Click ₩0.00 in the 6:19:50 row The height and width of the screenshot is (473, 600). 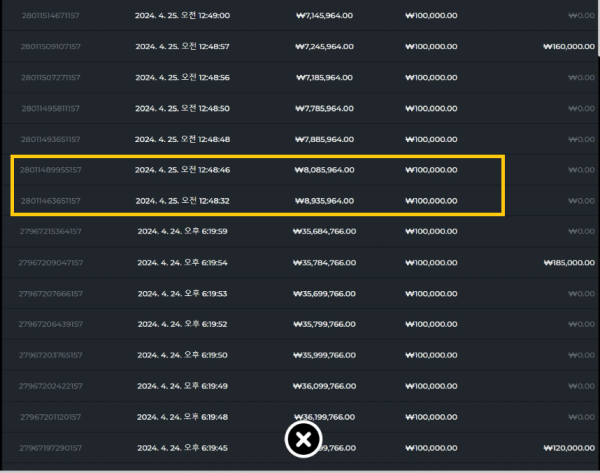click(x=582, y=355)
